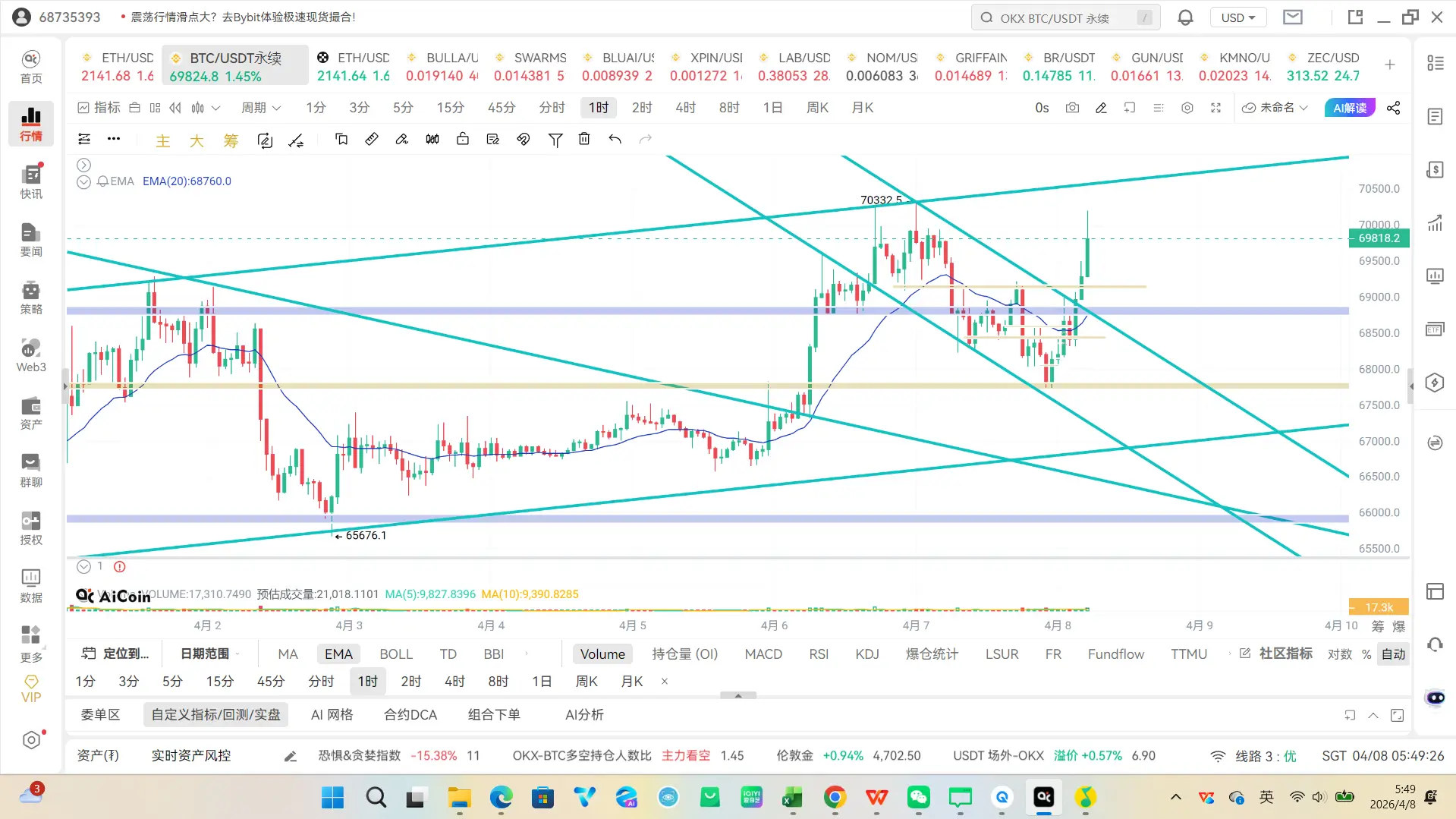
Task: Collapse the volume sub-chart pane
Action: click(x=83, y=566)
